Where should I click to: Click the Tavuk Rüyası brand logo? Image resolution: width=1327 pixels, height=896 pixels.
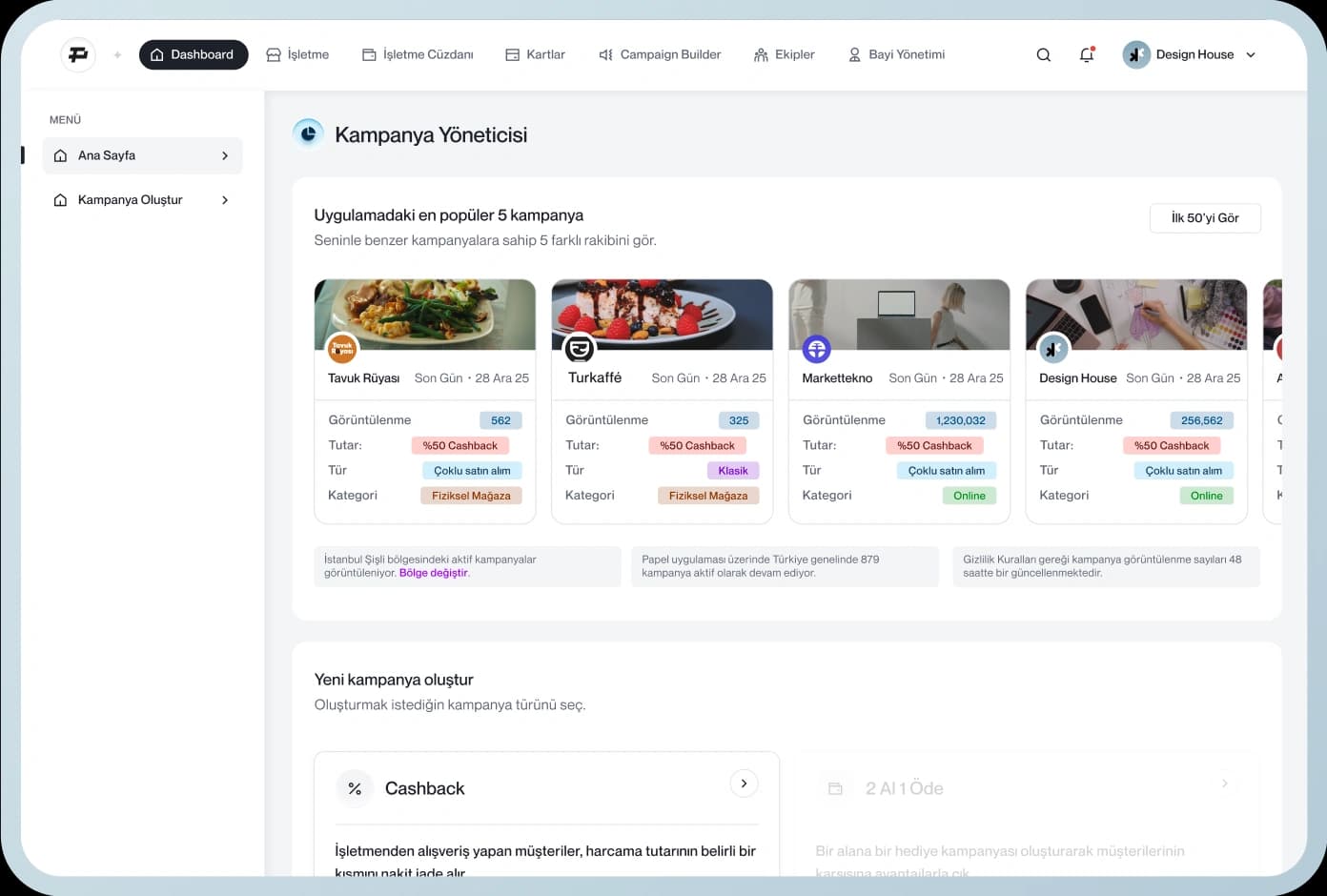pos(341,349)
